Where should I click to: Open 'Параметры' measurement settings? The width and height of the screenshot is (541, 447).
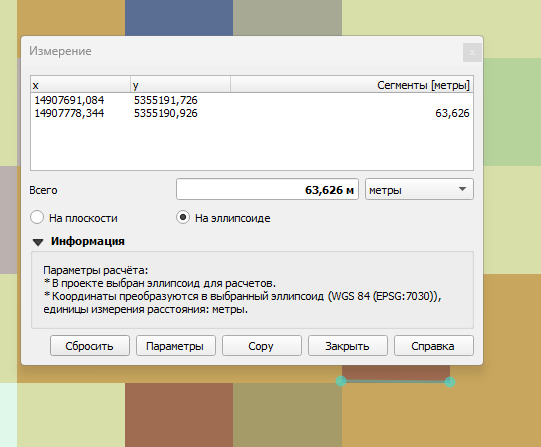(x=176, y=346)
